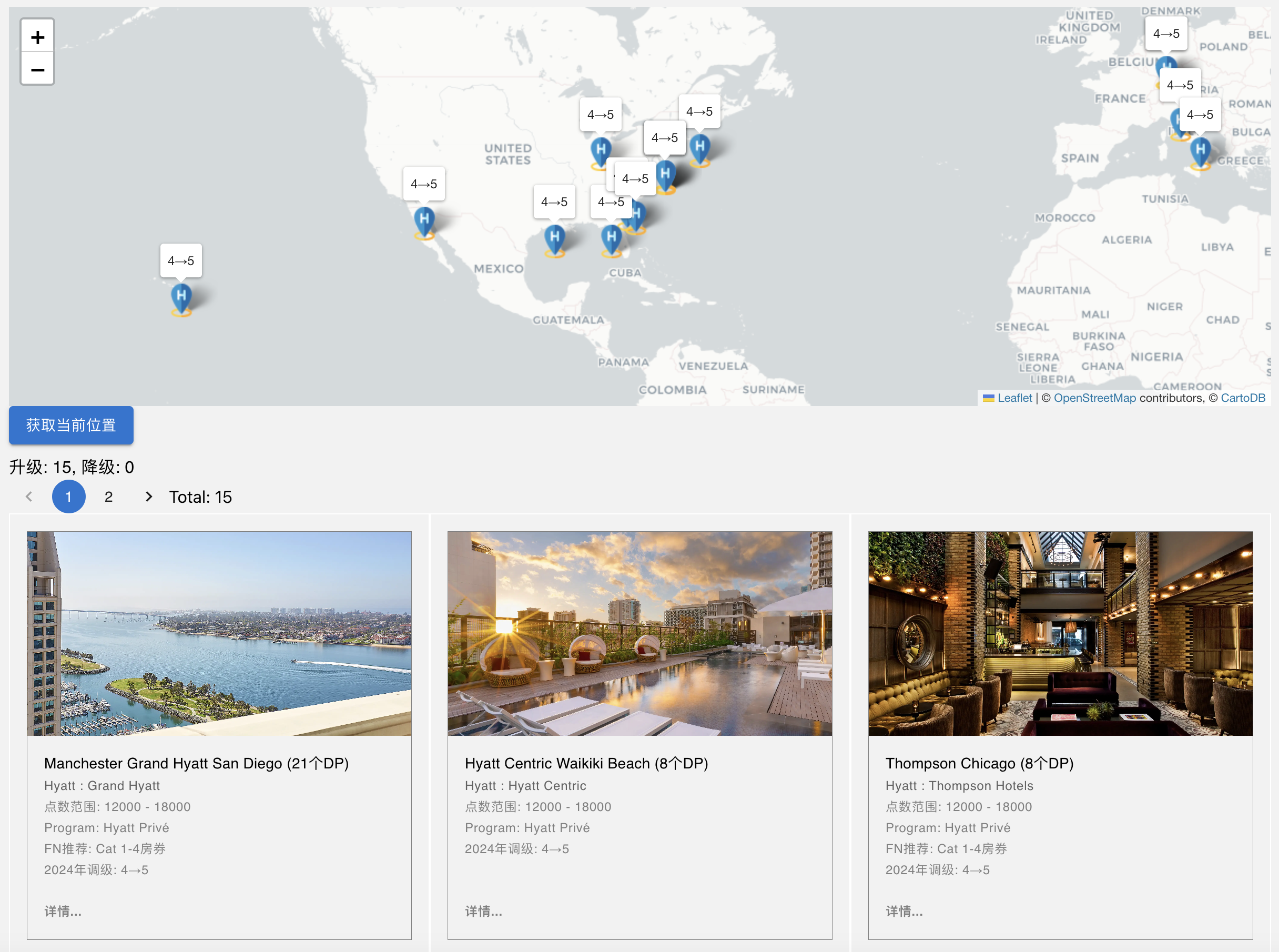1279x952 pixels.
Task: Zoom in on the map with plus button
Action: click(x=37, y=37)
